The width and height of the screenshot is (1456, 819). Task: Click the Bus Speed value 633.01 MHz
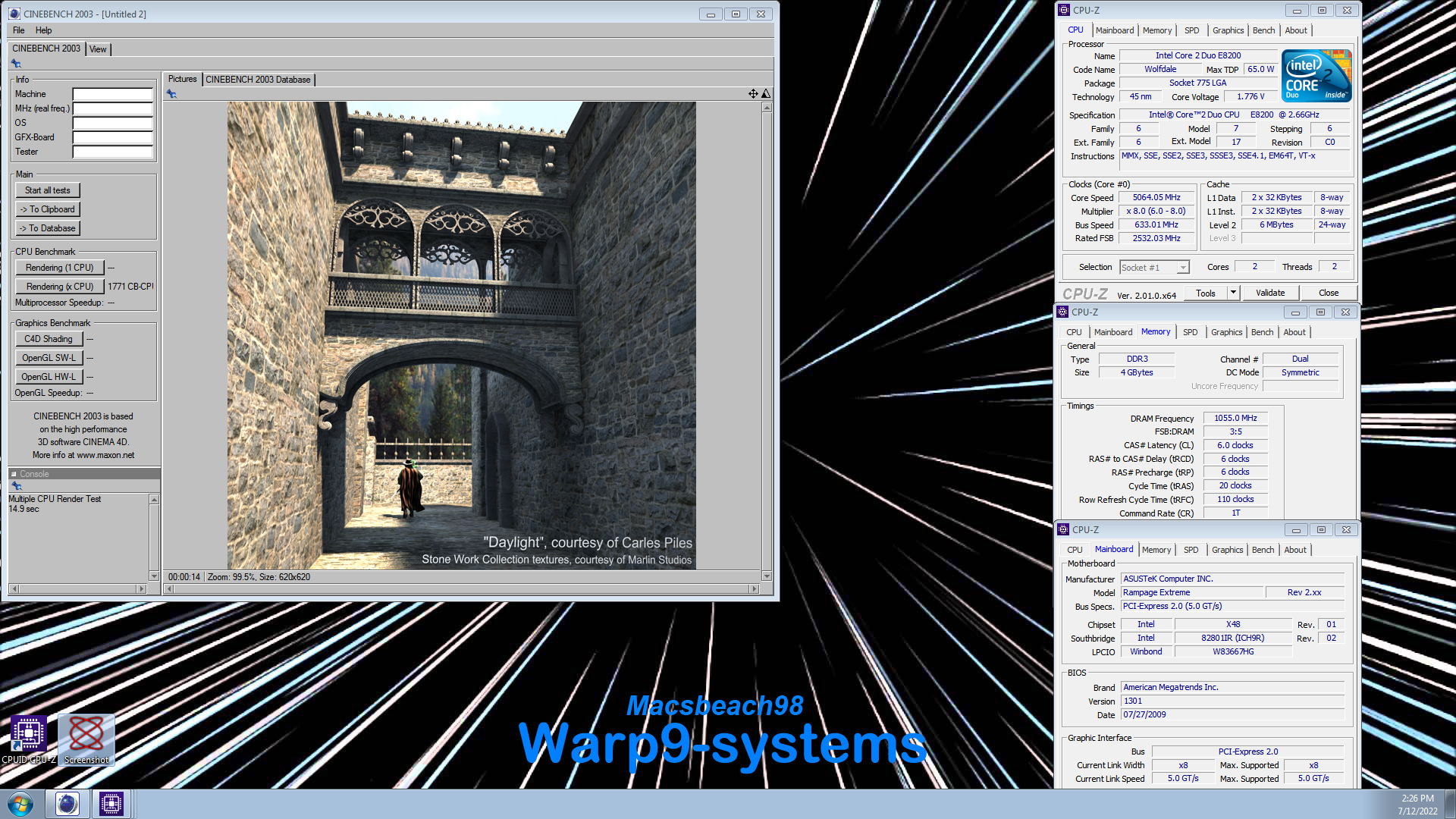[1156, 224]
